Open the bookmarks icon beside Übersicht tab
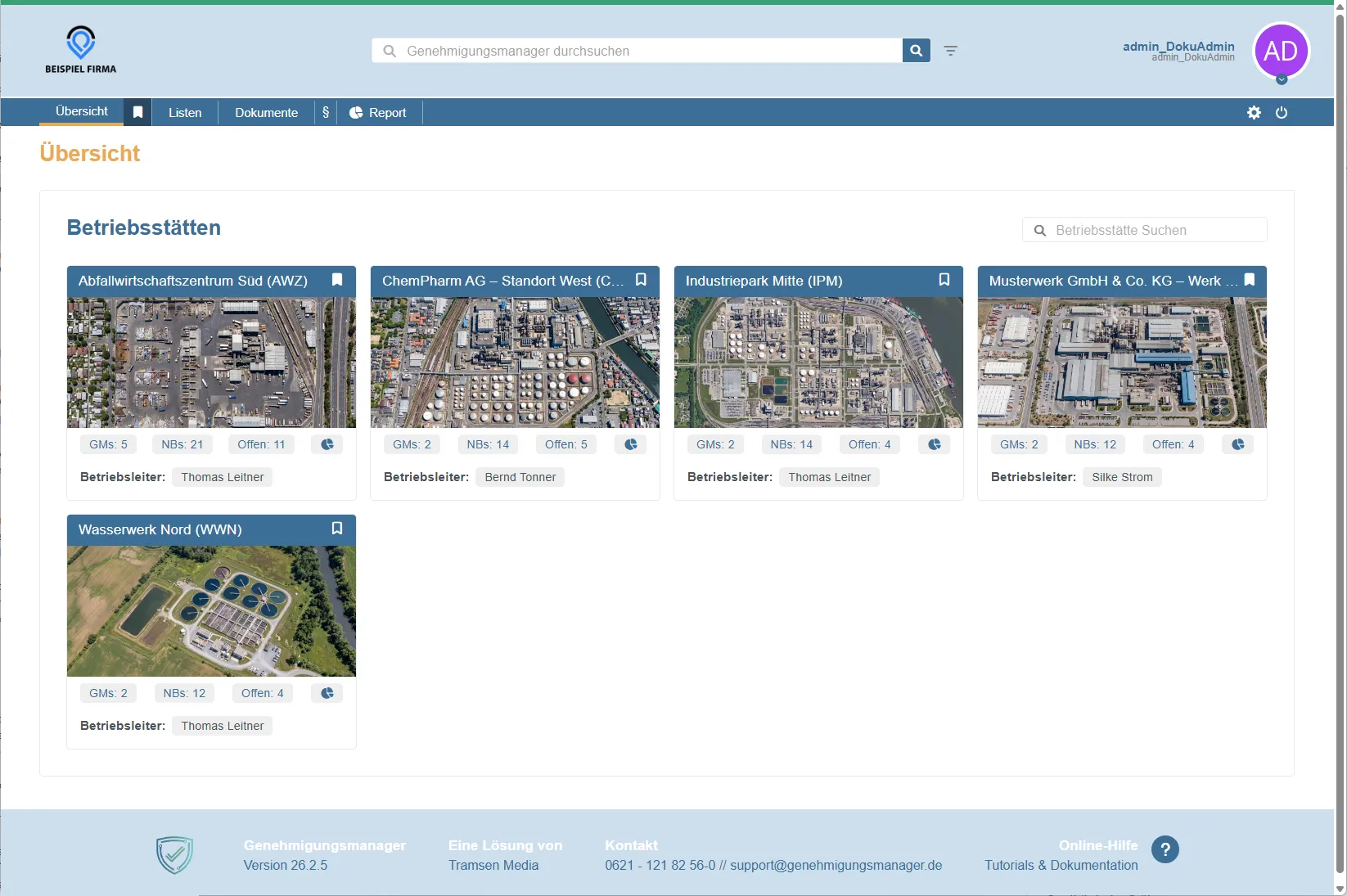The height and width of the screenshot is (896, 1347). click(138, 113)
